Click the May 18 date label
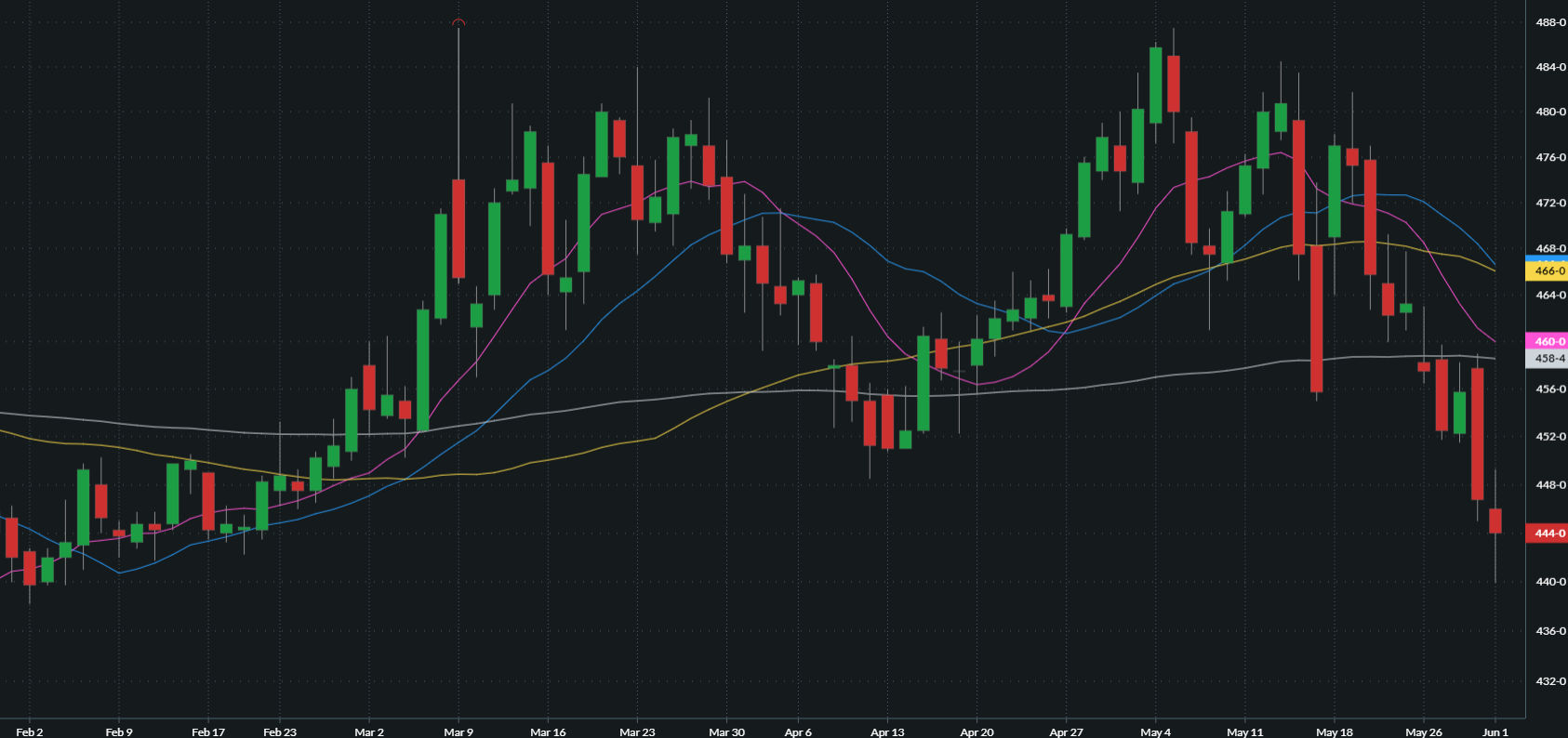This screenshot has width=1568, height=738. pos(1335,731)
